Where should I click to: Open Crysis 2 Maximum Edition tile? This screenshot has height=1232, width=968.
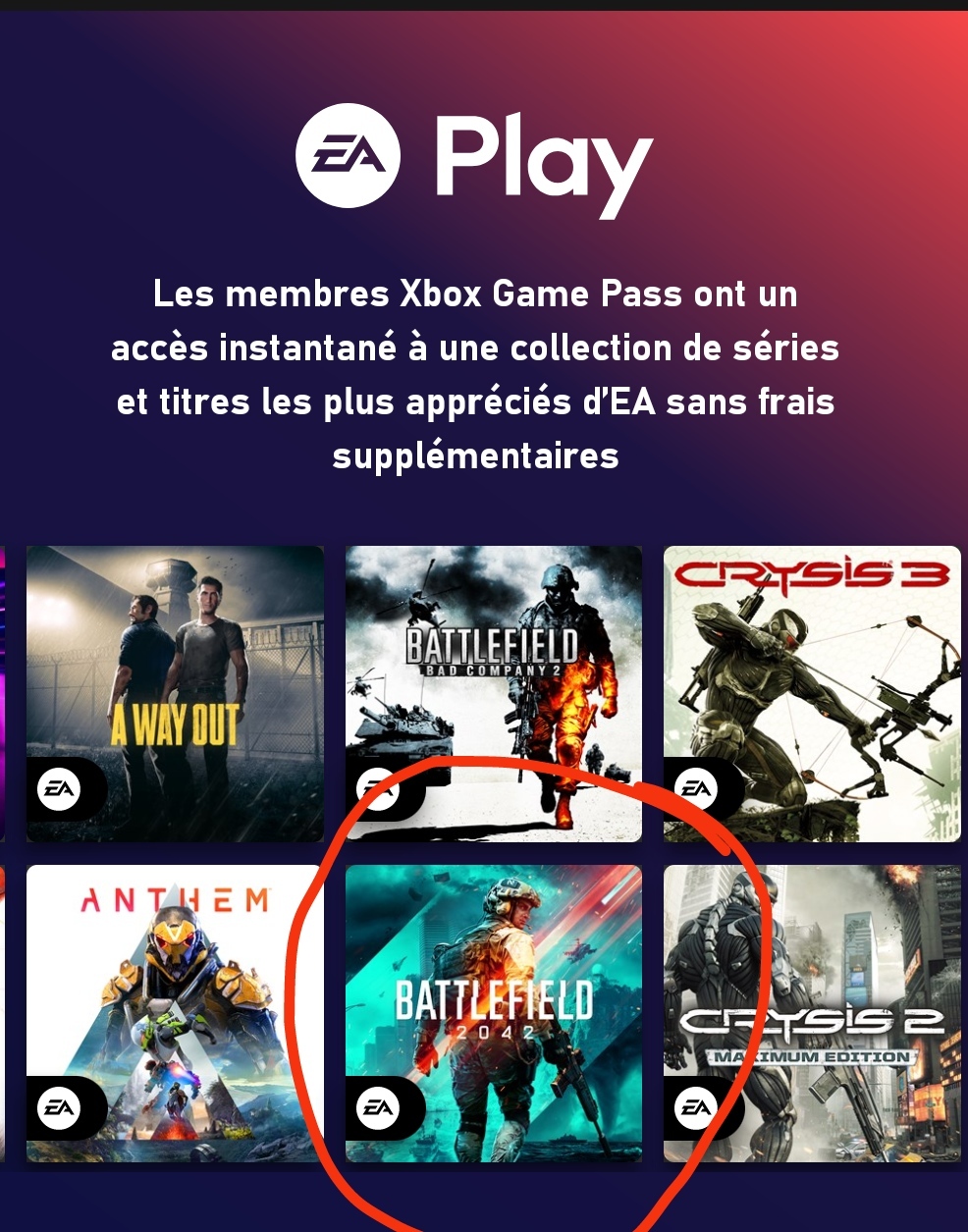click(x=813, y=1013)
